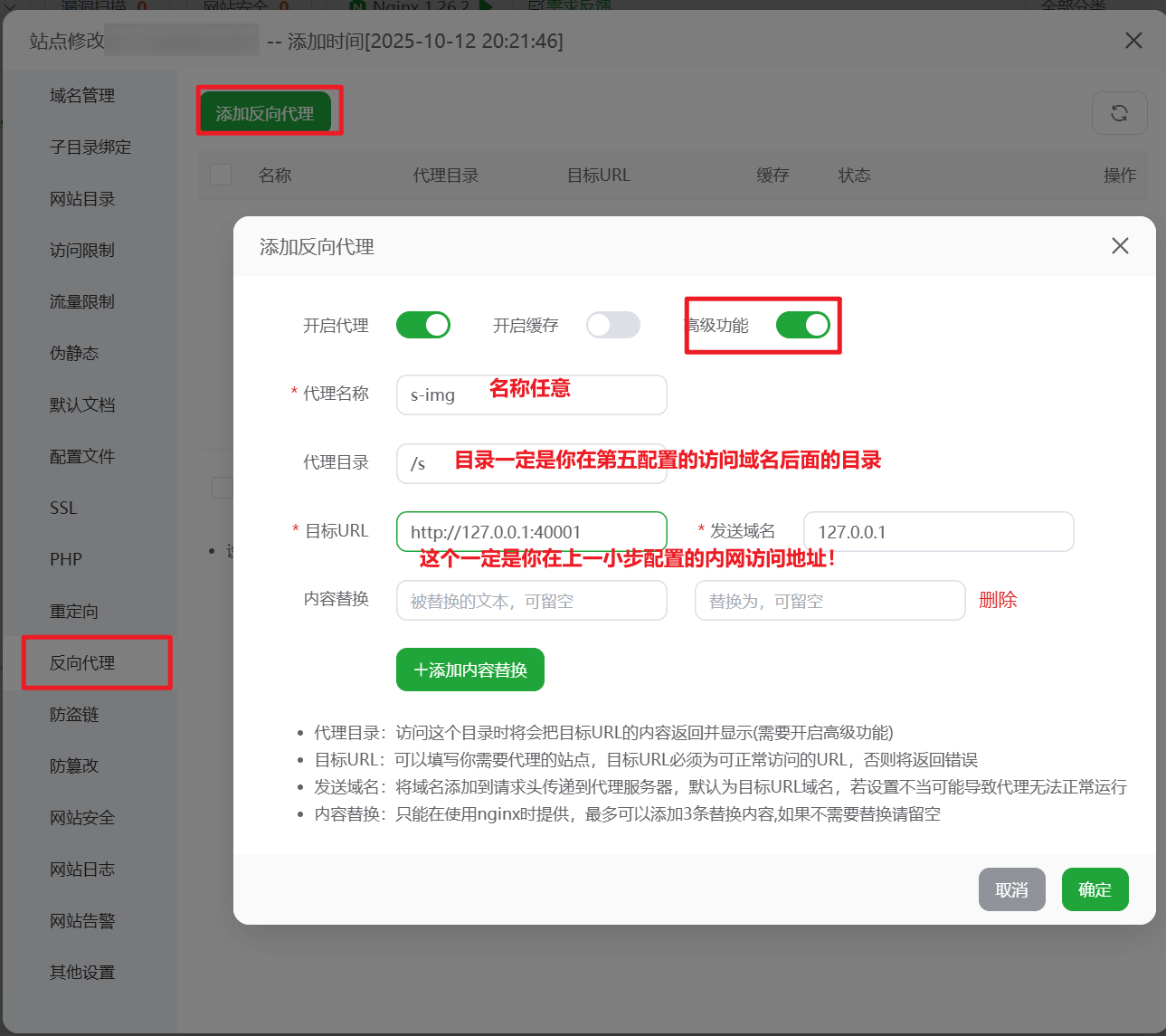Go to the 重定向 sidebar item
Screen dimensions: 1166x1036
(x=74, y=612)
